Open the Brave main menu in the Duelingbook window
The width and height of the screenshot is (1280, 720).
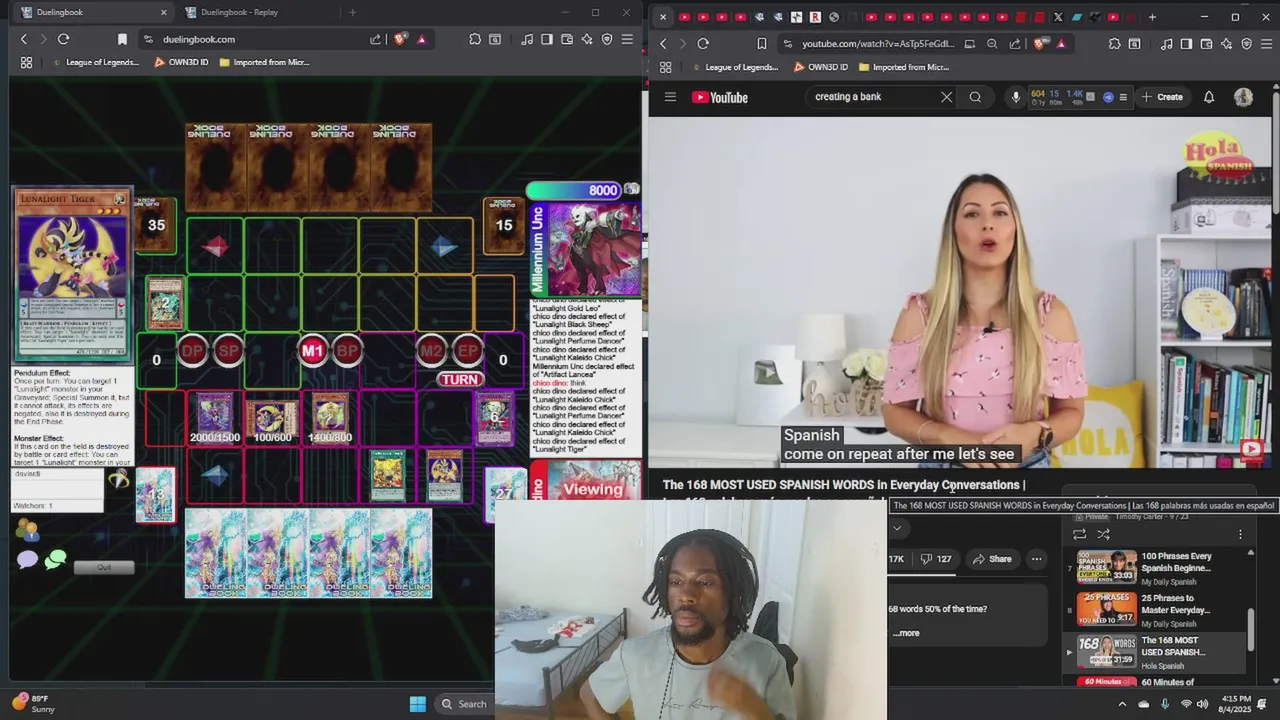627,39
